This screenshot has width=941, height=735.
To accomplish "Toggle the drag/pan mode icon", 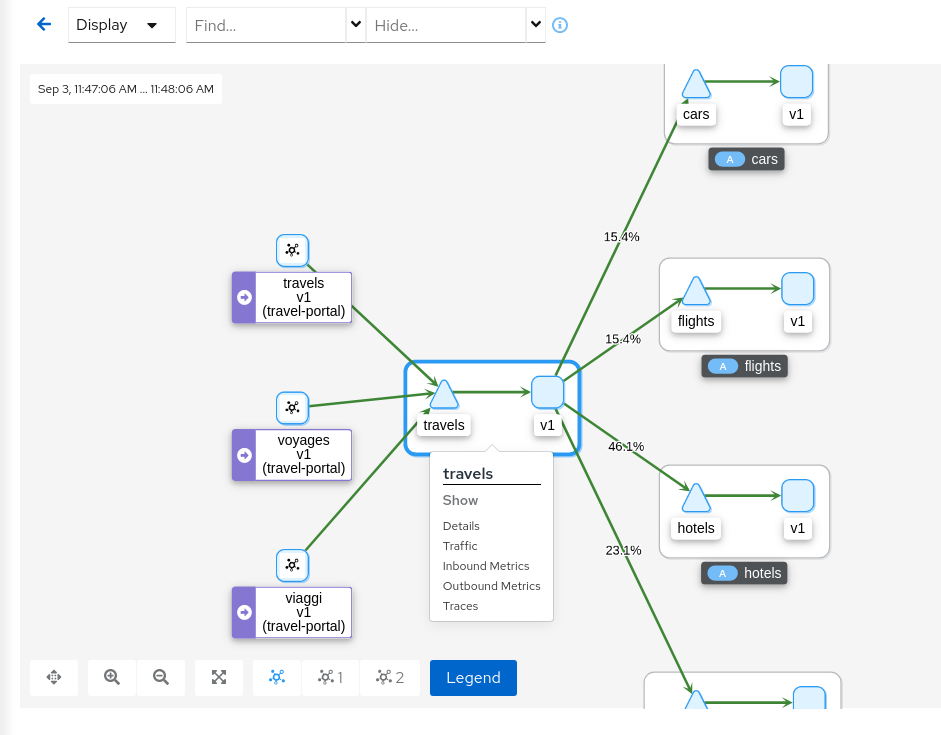I will tap(54, 677).
